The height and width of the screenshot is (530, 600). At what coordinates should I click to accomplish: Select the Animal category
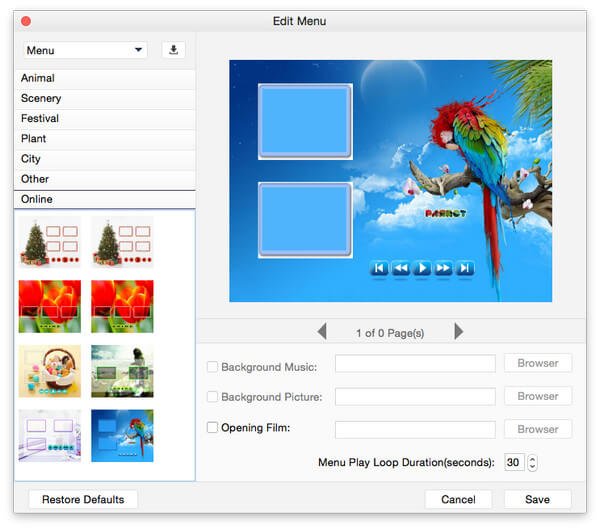point(104,78)
